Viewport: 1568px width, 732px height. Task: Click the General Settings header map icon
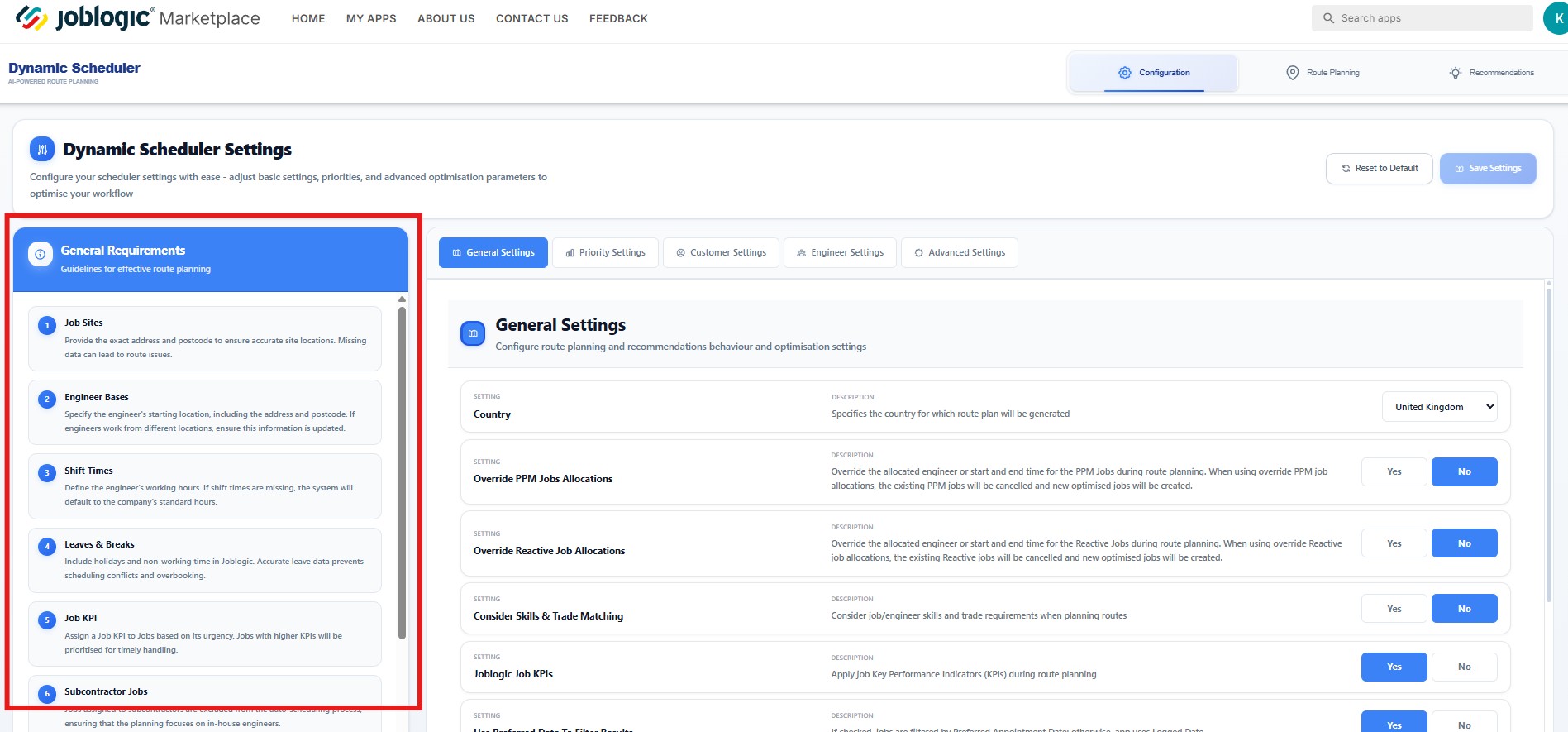[x=473, y=333]
